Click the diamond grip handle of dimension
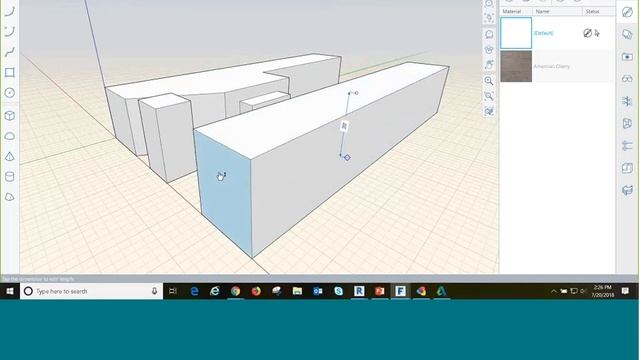 tap(347, 158)
